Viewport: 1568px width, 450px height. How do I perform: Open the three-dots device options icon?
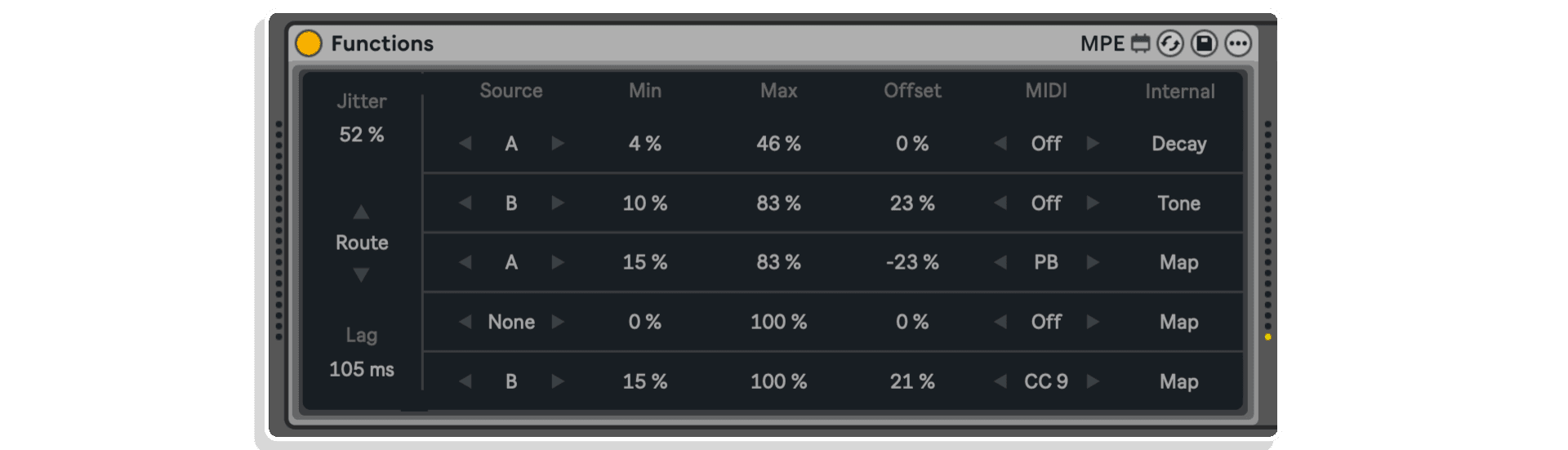click(1238, 43)
